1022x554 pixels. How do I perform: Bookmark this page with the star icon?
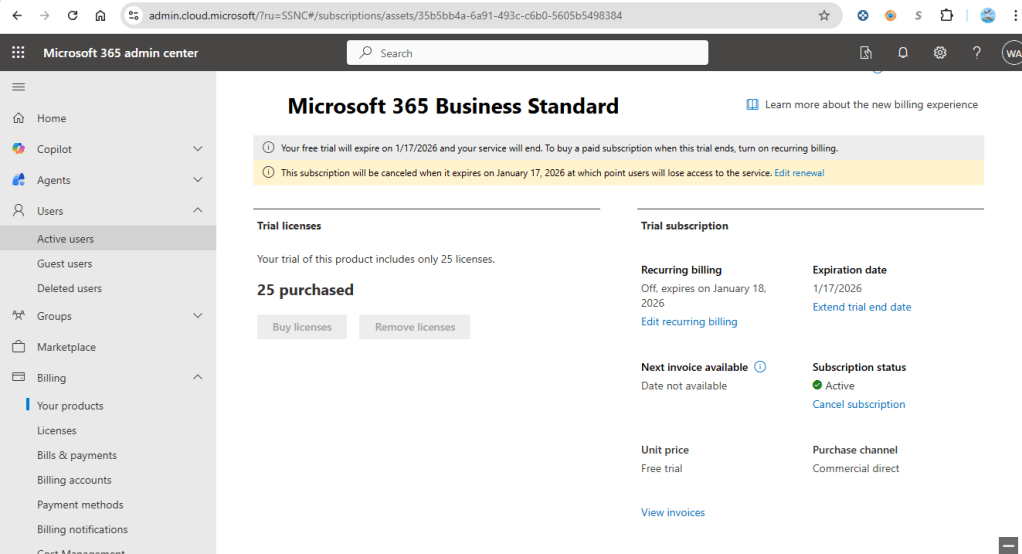coord(824,16)
